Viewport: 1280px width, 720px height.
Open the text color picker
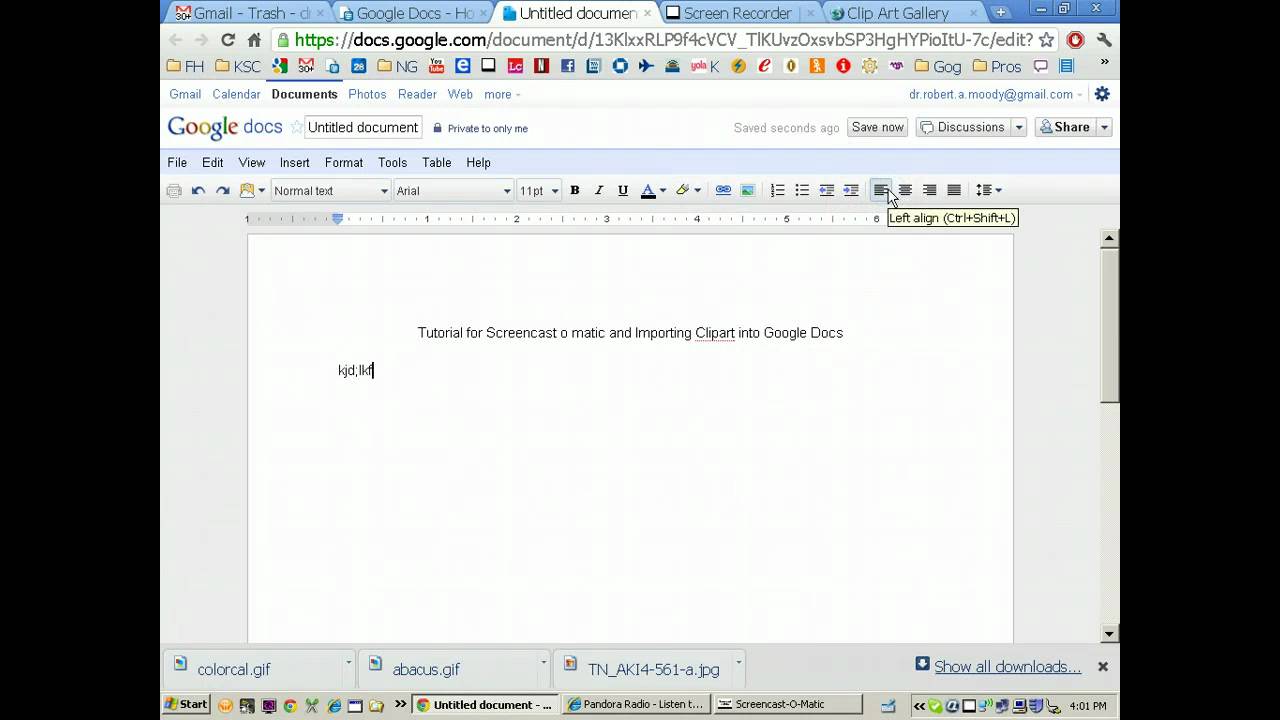coord(653,191)
